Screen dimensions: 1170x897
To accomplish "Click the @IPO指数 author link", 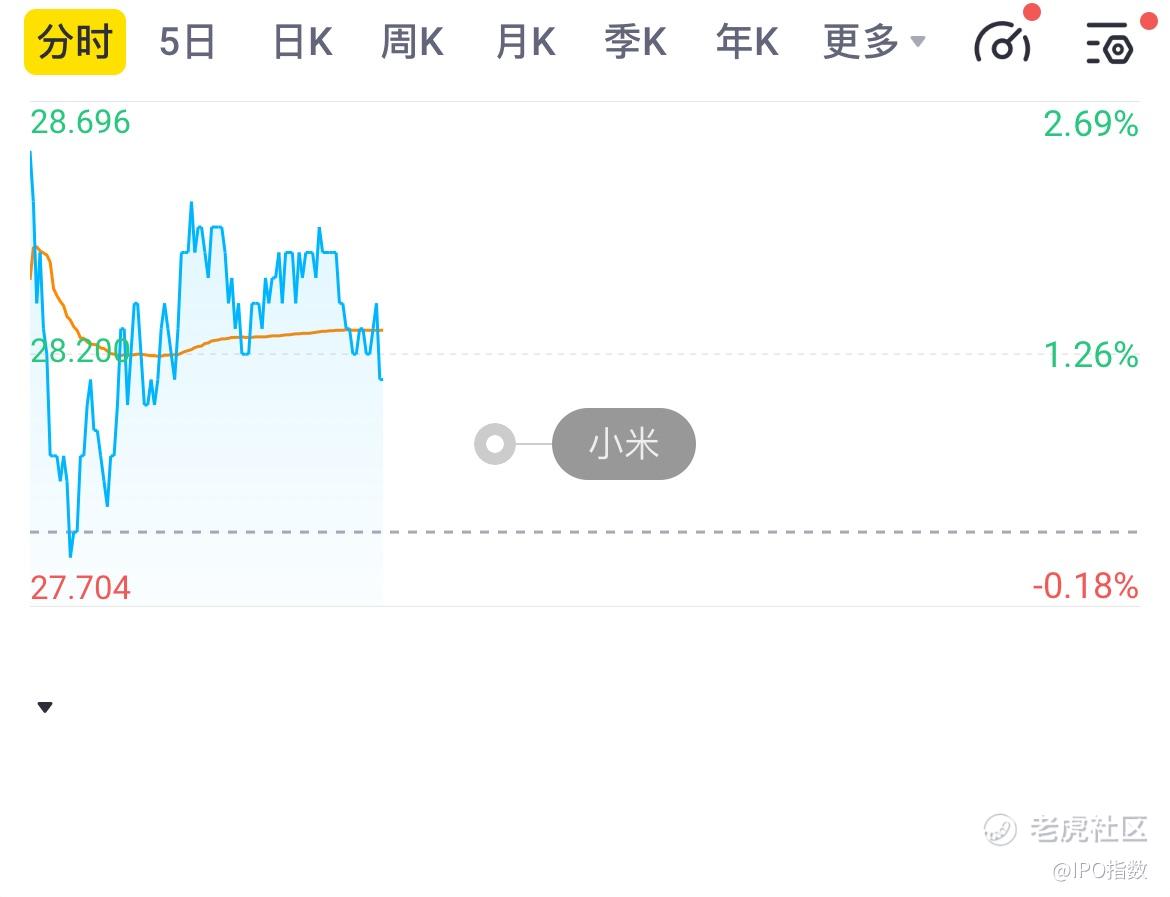I will pos(1098,869).
